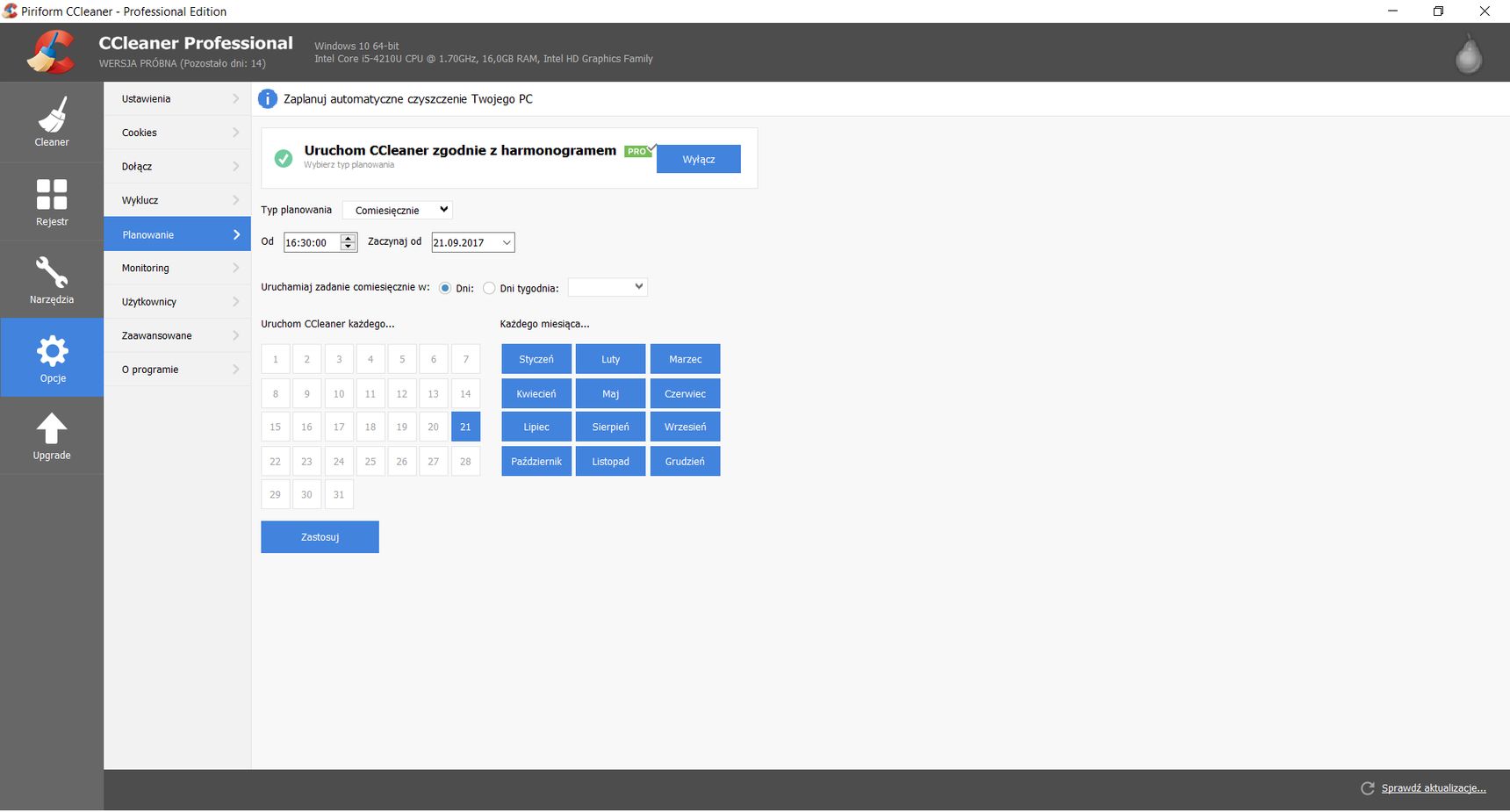1510x812 pixels.
Task: Increase the start time with up arrow
Action: click(x=349, y=238)
